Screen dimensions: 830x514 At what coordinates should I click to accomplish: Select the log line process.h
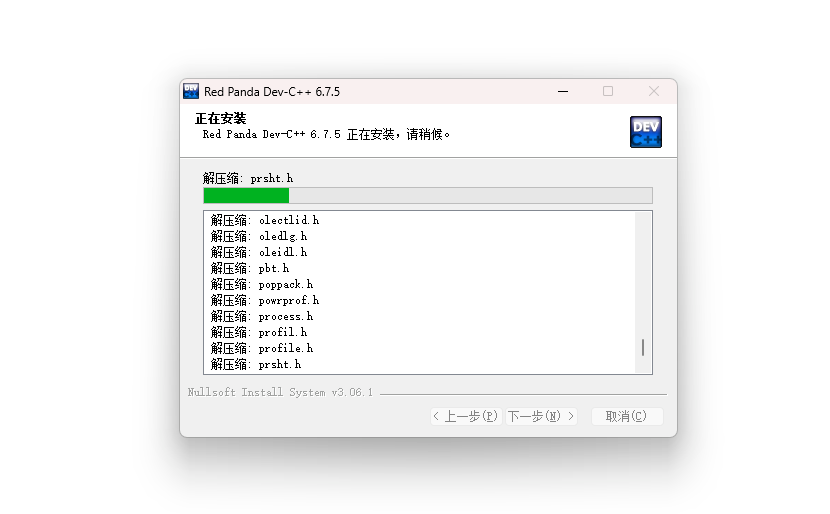[x=262, y=316]
